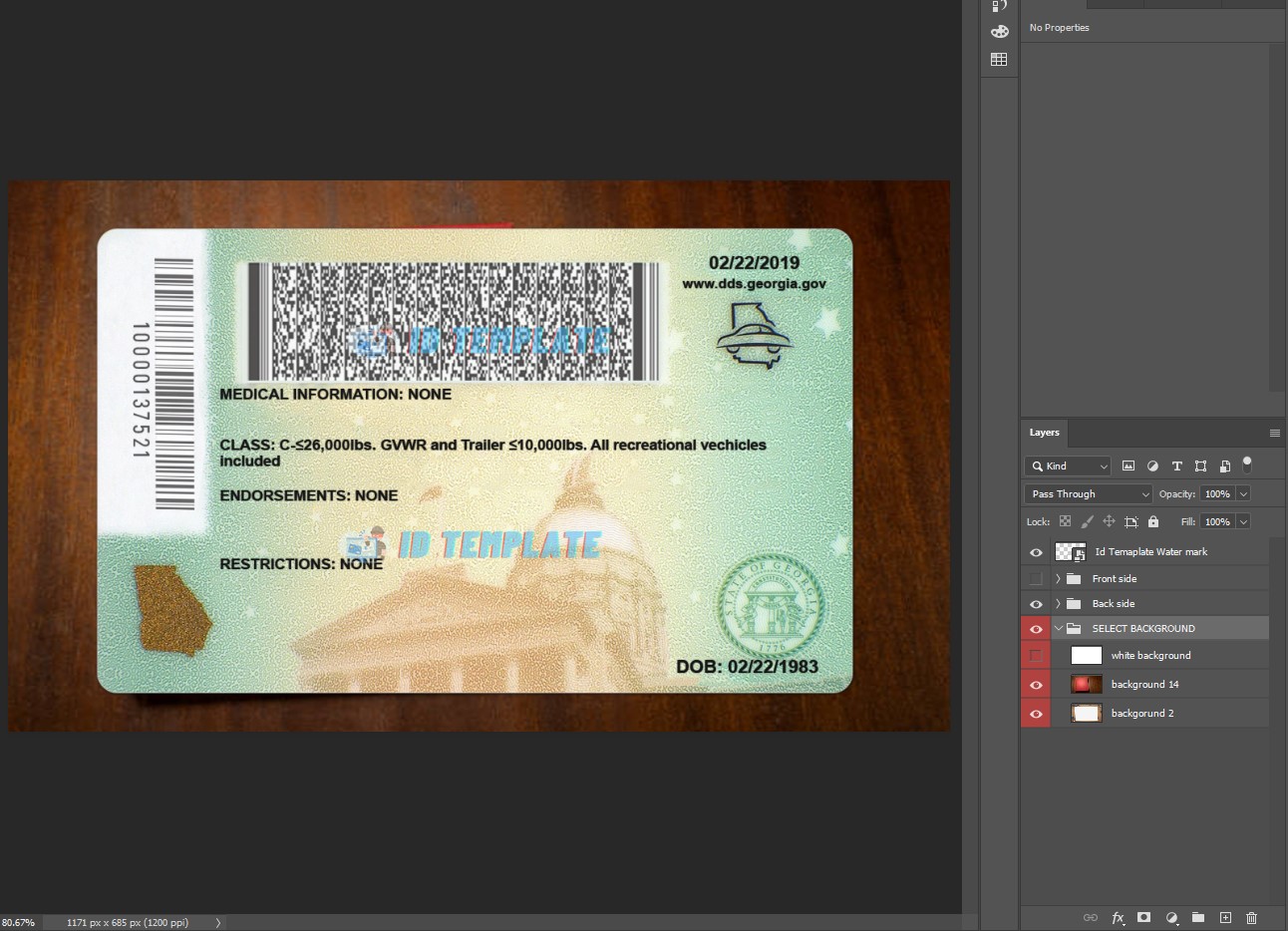1288x931 pixels.
Task: Click the Properties panel vertical scrollbar
Action: (x=1277, y=216)
